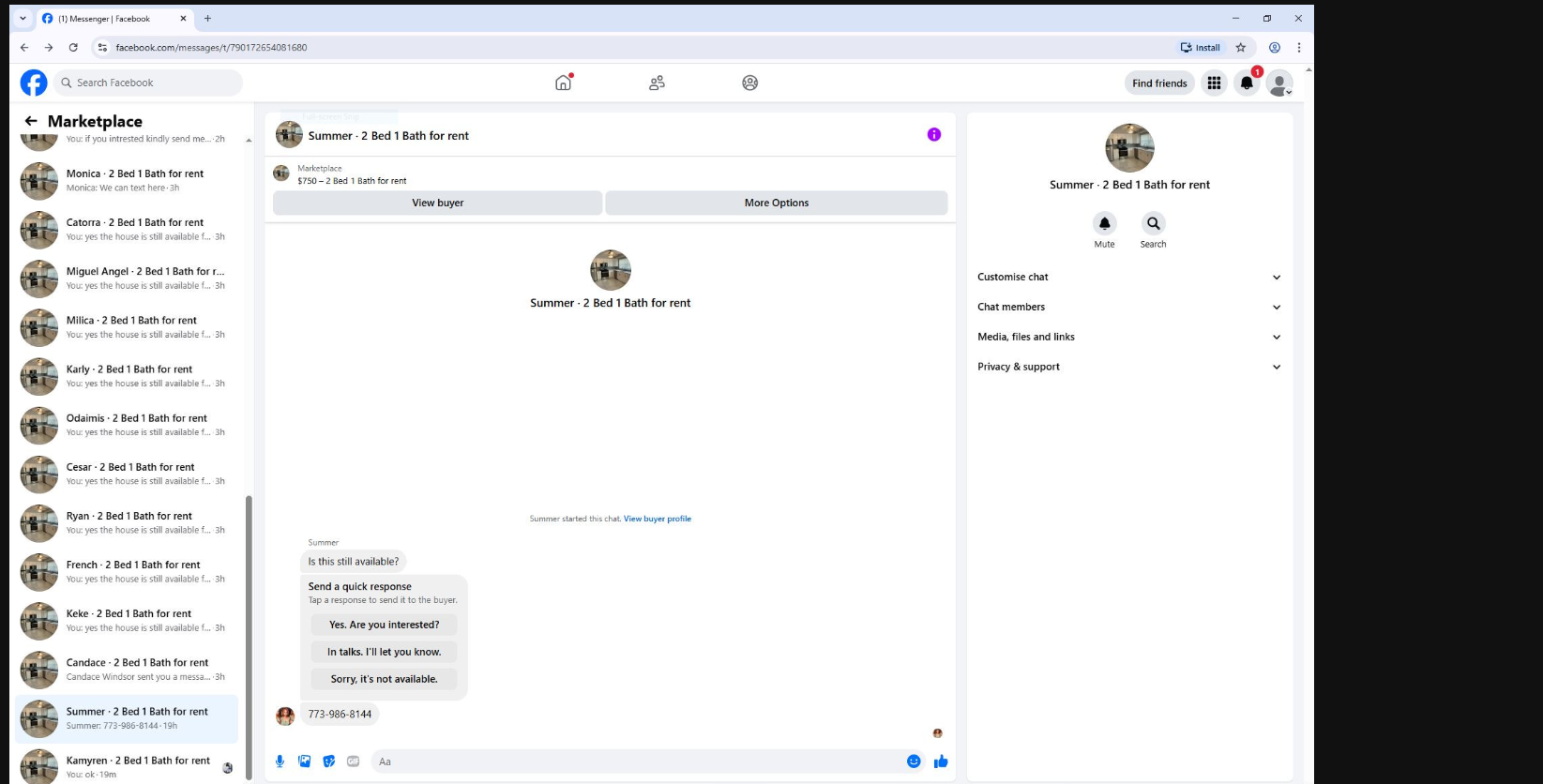Record a voice clip with microphone icon
The image size is (1543, 784).
click(280, 761)
